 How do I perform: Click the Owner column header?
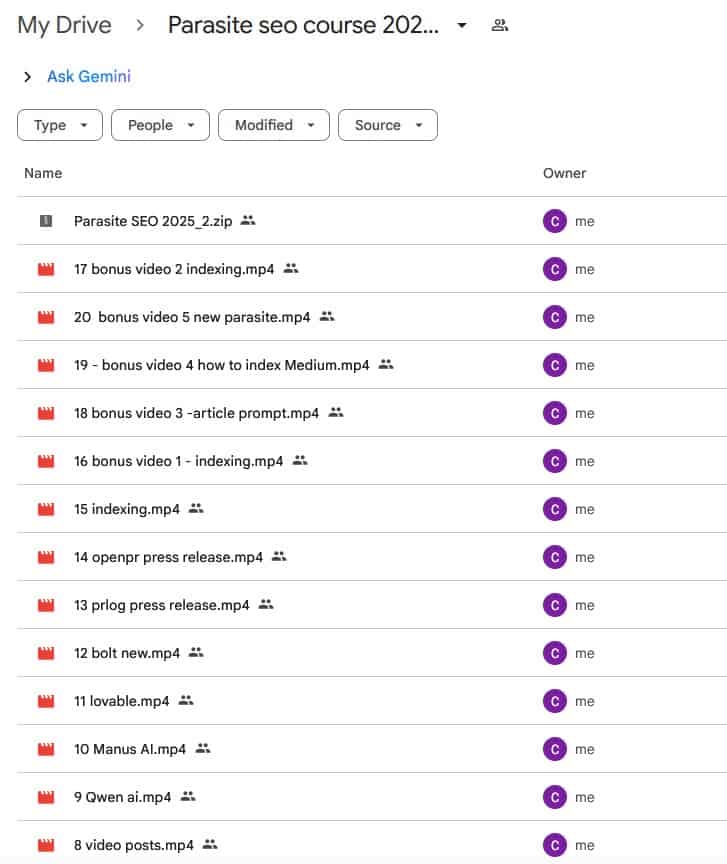tap(564, 173)
